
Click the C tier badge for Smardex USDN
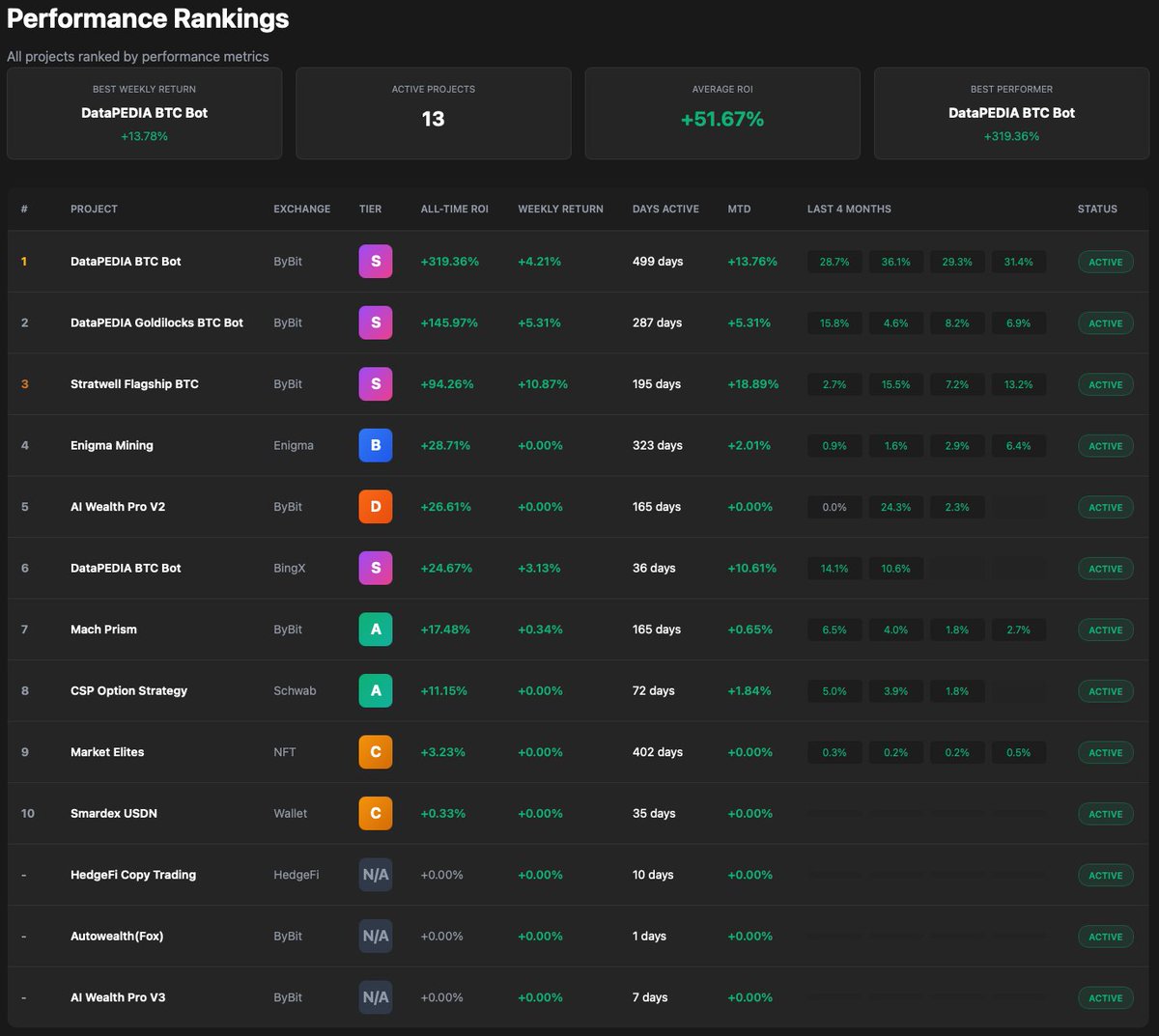(376, 813)
